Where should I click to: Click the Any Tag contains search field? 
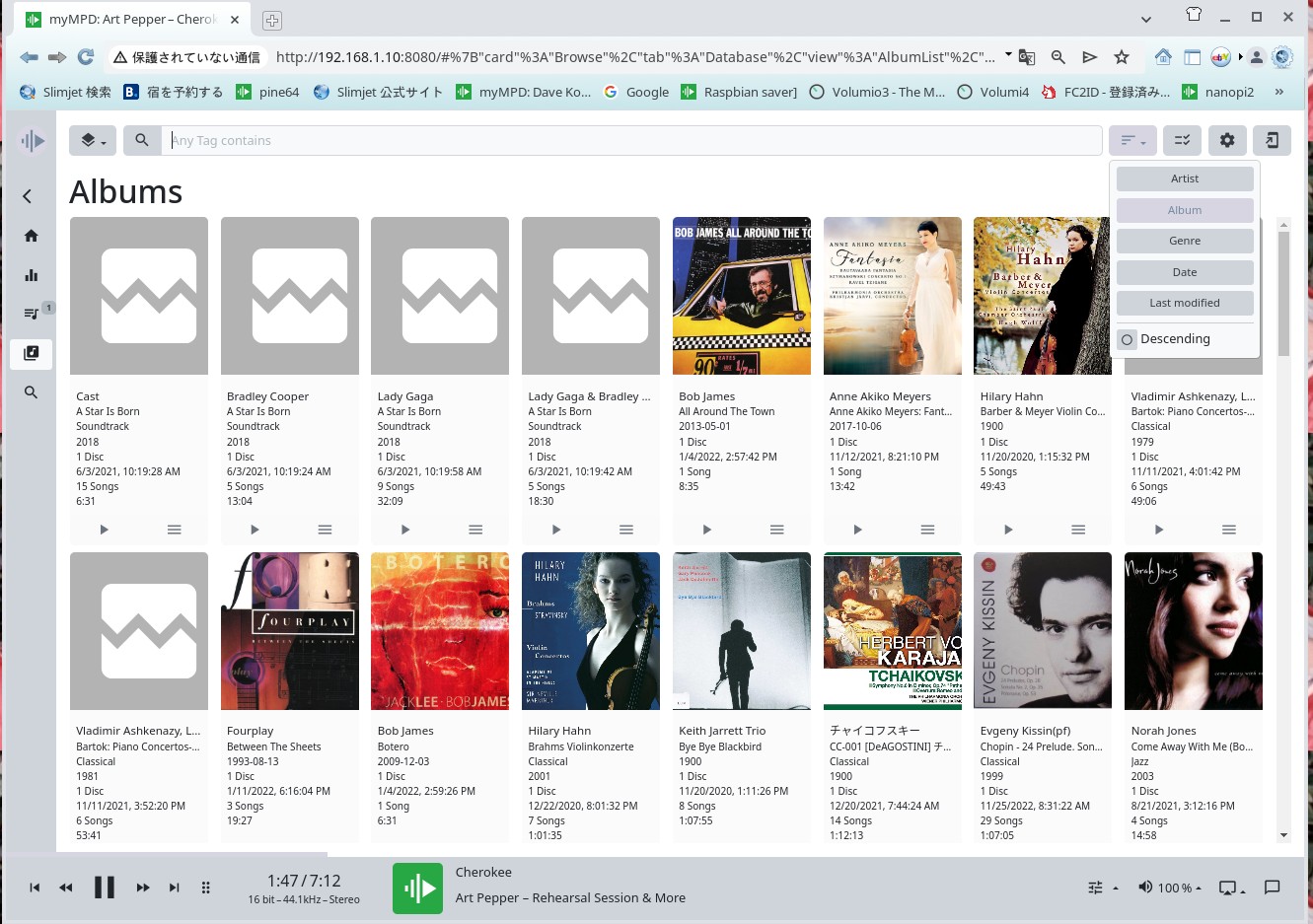coord(631,140)
